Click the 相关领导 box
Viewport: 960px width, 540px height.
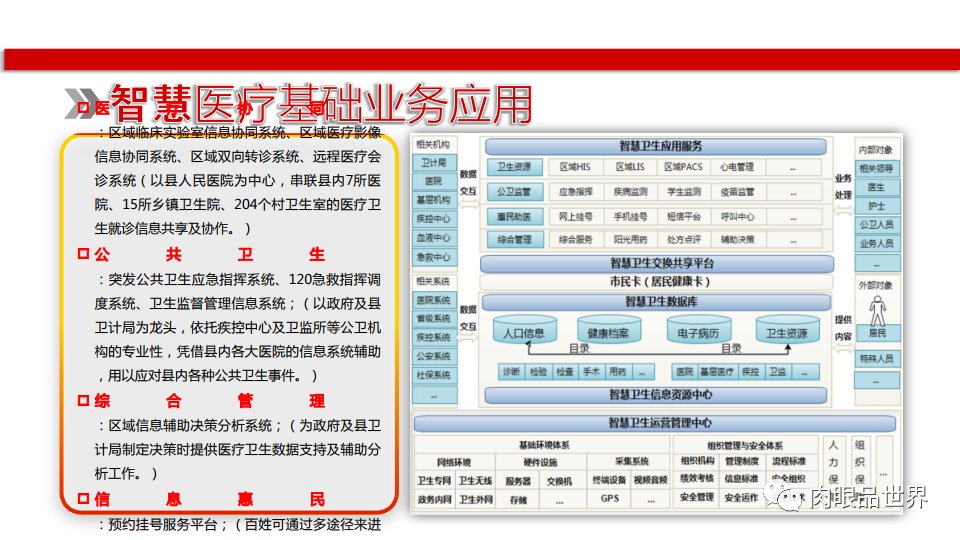[x=877, y=168]
